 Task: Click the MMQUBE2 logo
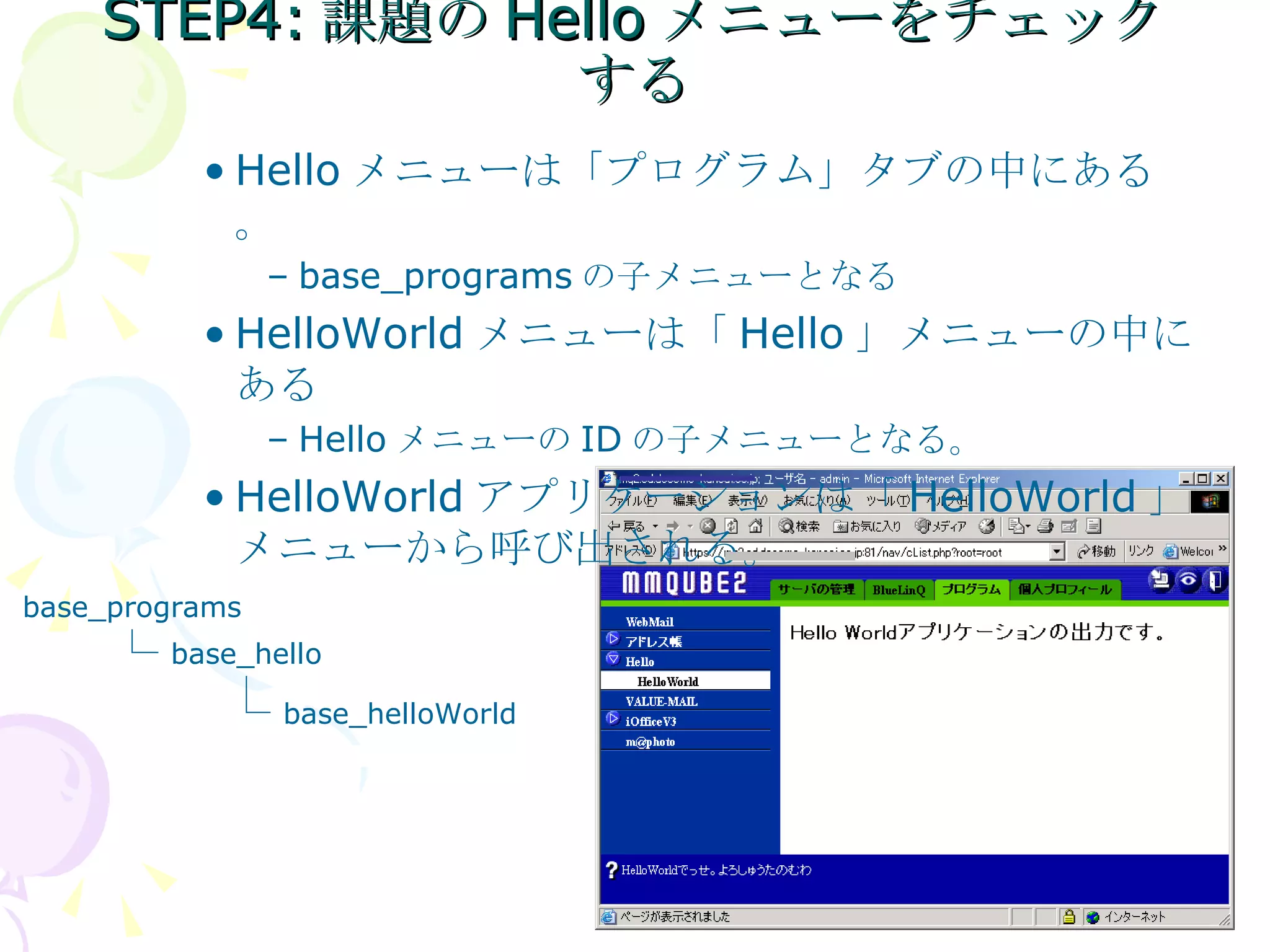pos(684,583)
